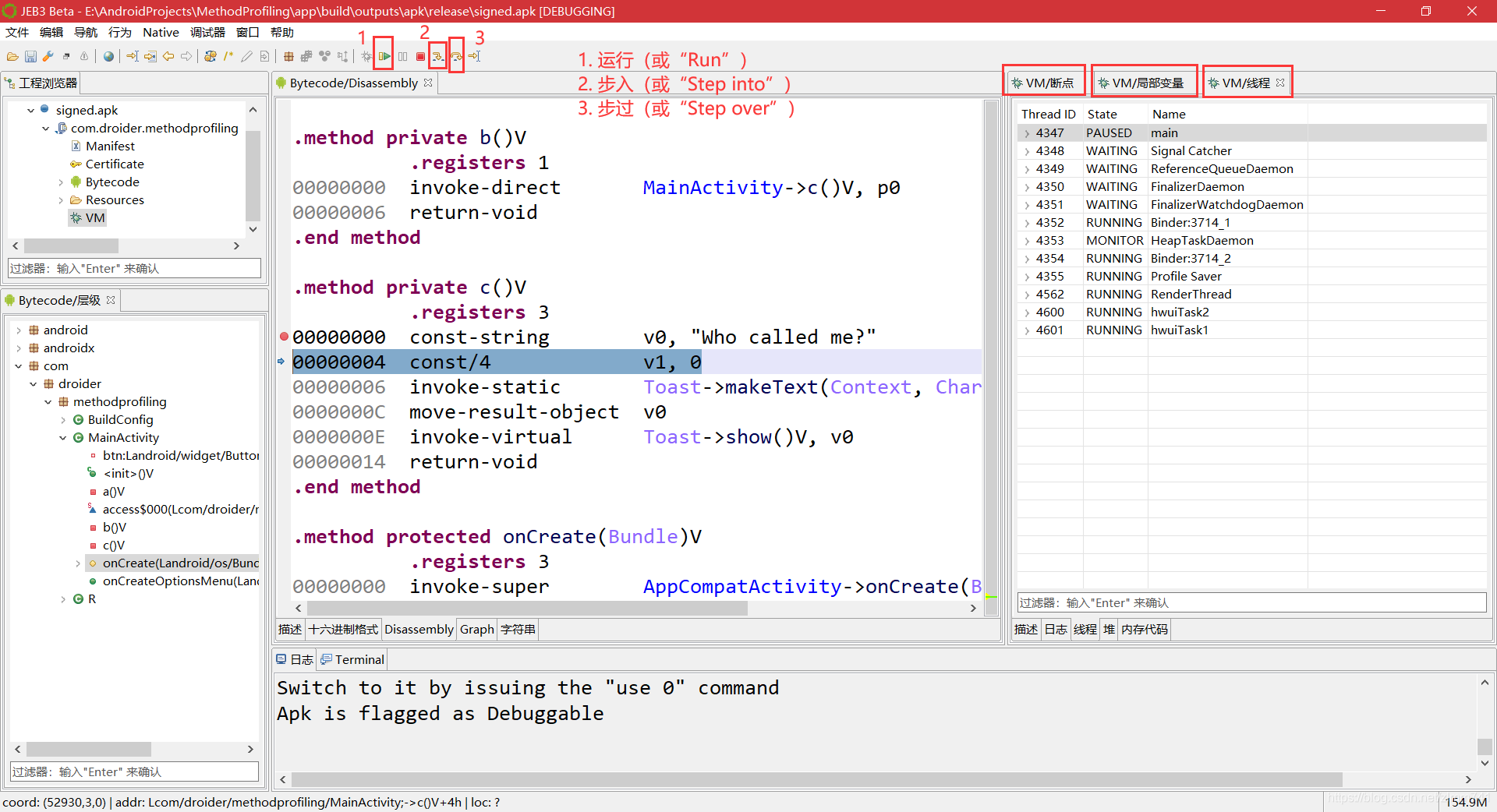Select the c()V method in hierarchy
Screen dimensions: 1497x812
(114, 545)
